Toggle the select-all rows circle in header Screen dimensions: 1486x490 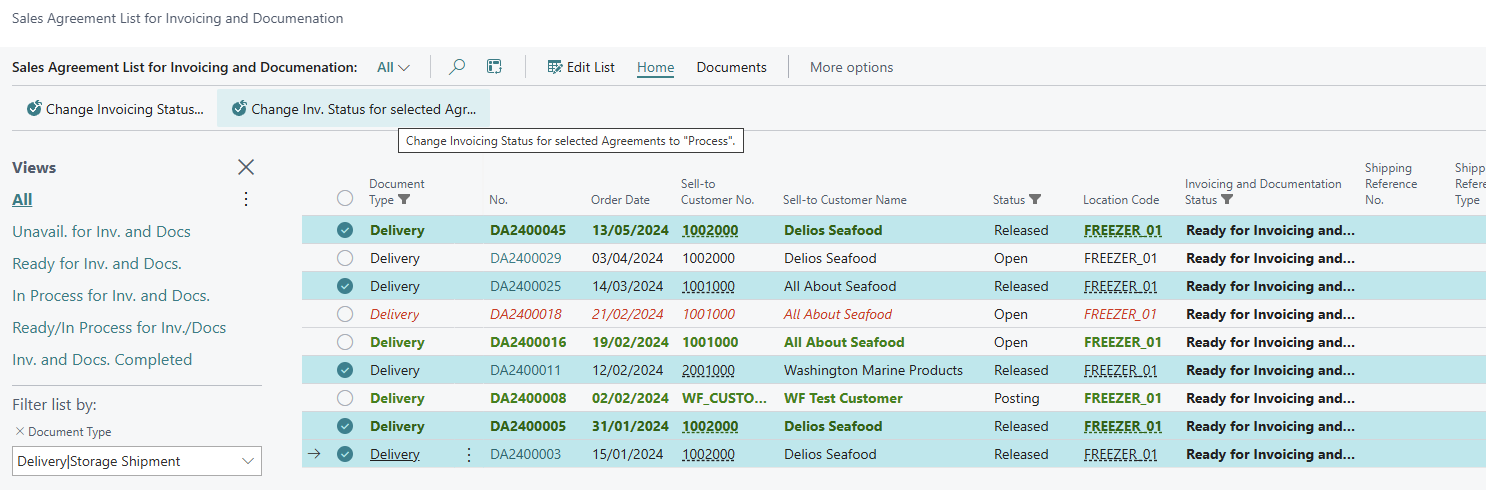pos(345,198)
